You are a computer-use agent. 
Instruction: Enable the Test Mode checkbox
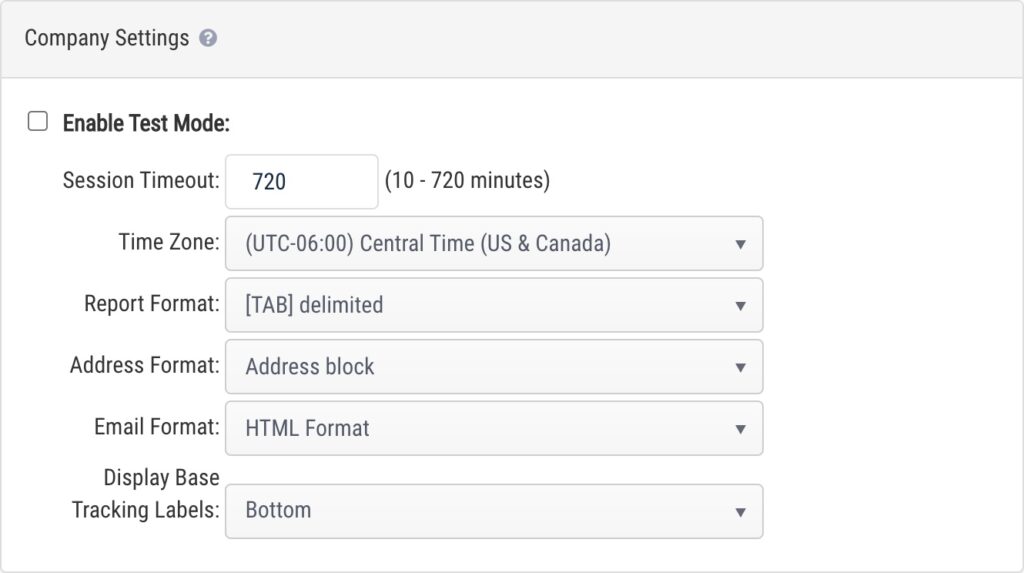[38, 122]
